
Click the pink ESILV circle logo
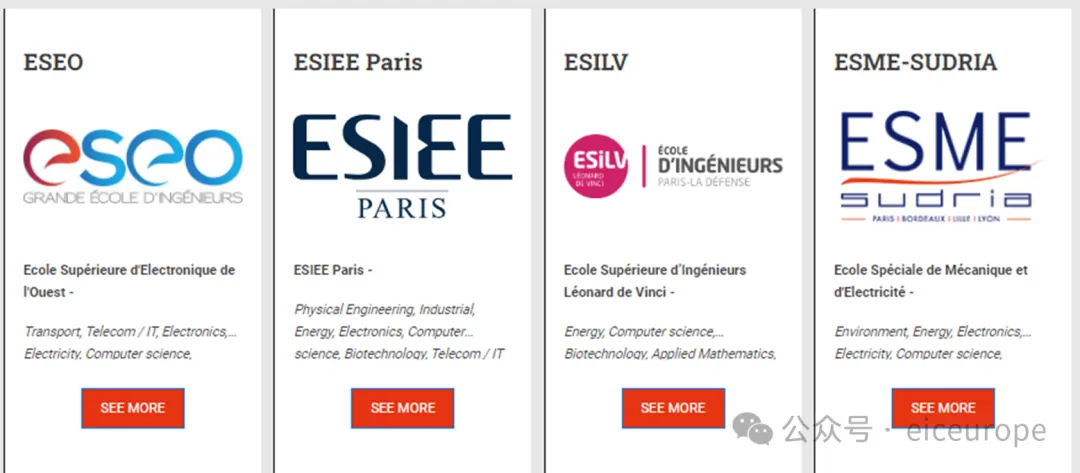596,166
